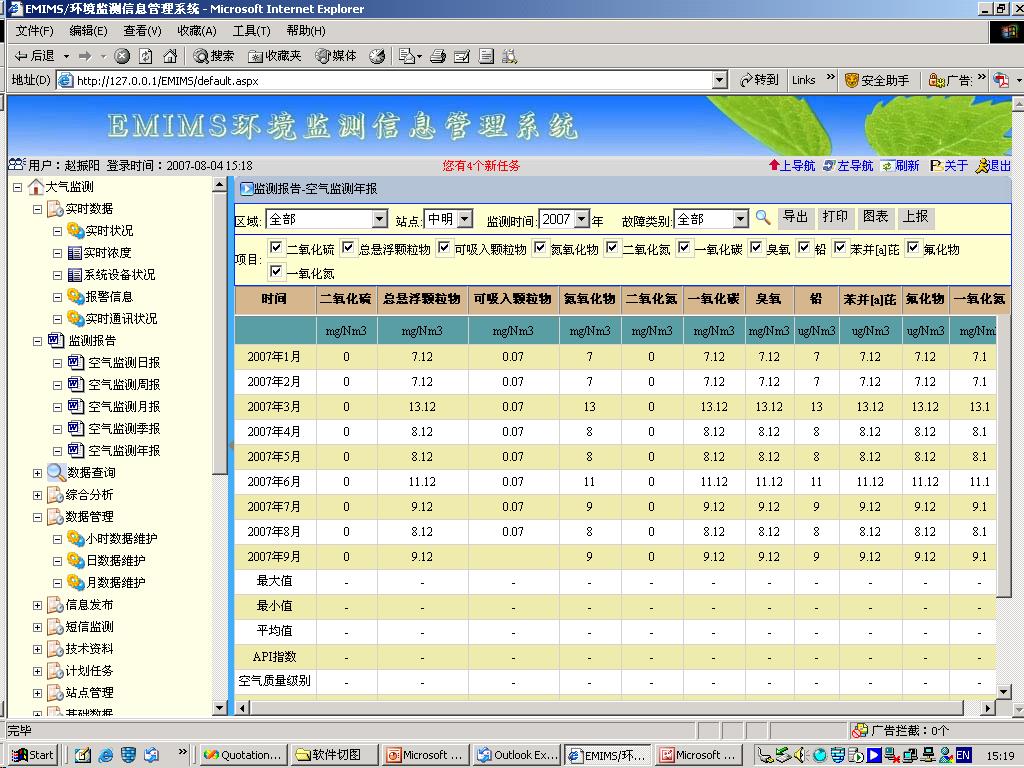Open the 编辑(E) menu
This screenshot has width=1024, height=768.
[88, 31]
